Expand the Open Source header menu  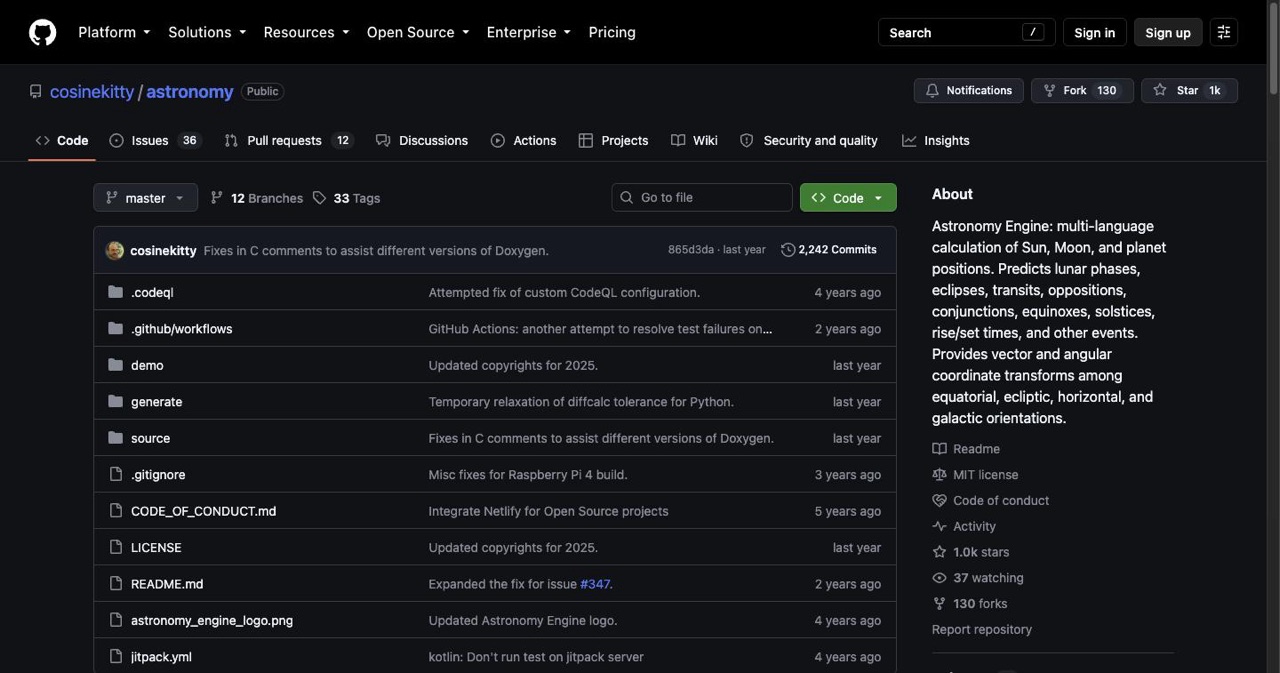[418, 32]
